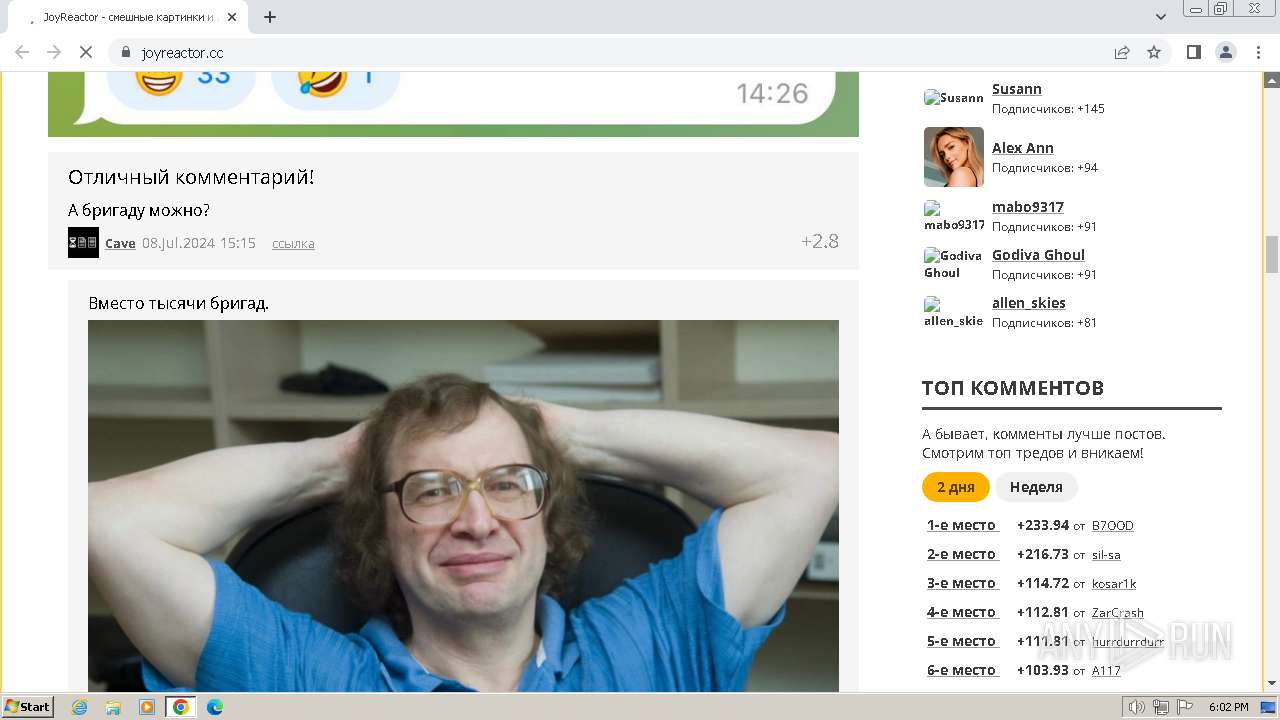Close the JoyReactor browser tab
Image resolution: width=1280 pixels, height=720 pixels.
(232, 17)
